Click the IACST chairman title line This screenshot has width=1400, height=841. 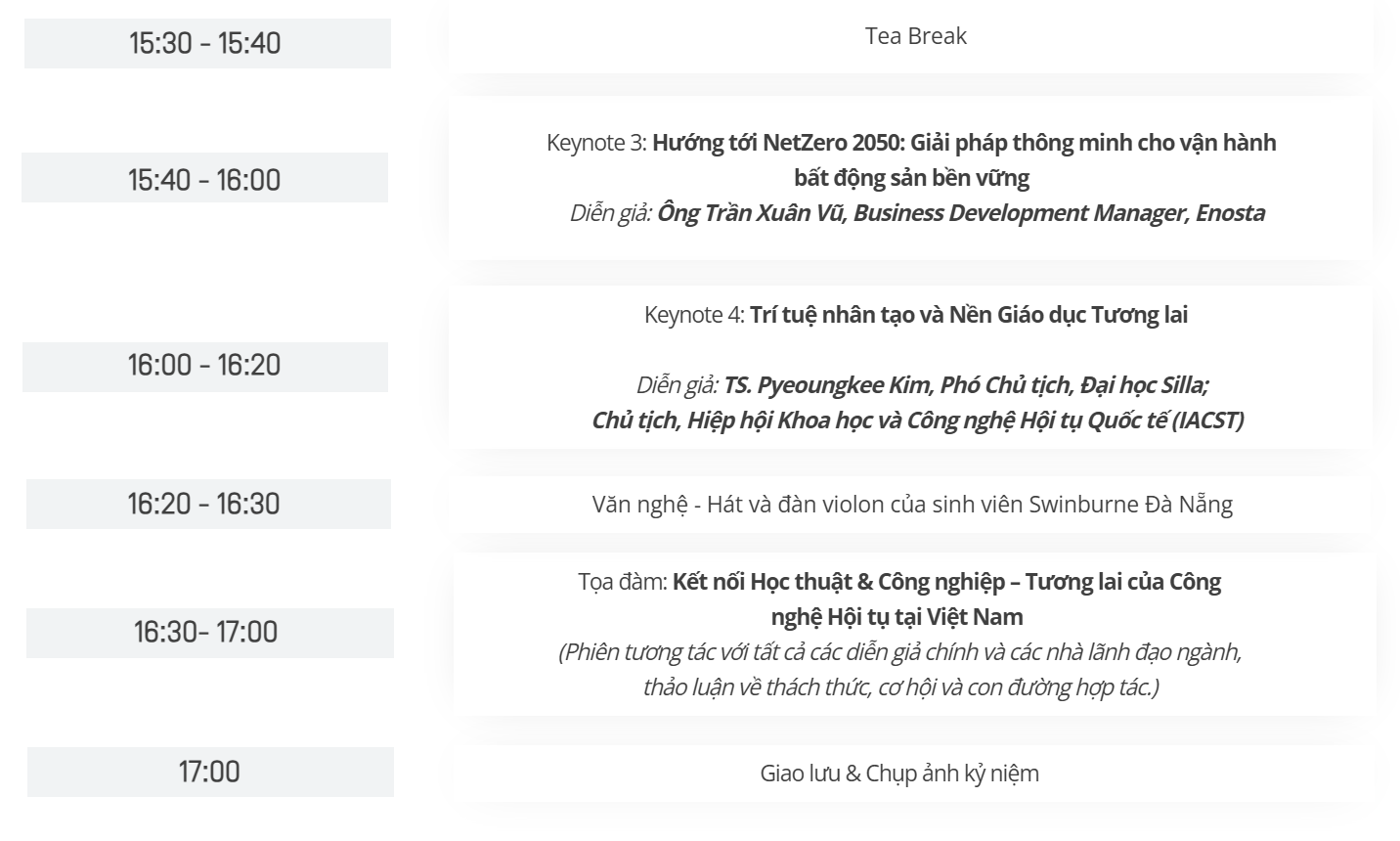[x=917, y=420]
